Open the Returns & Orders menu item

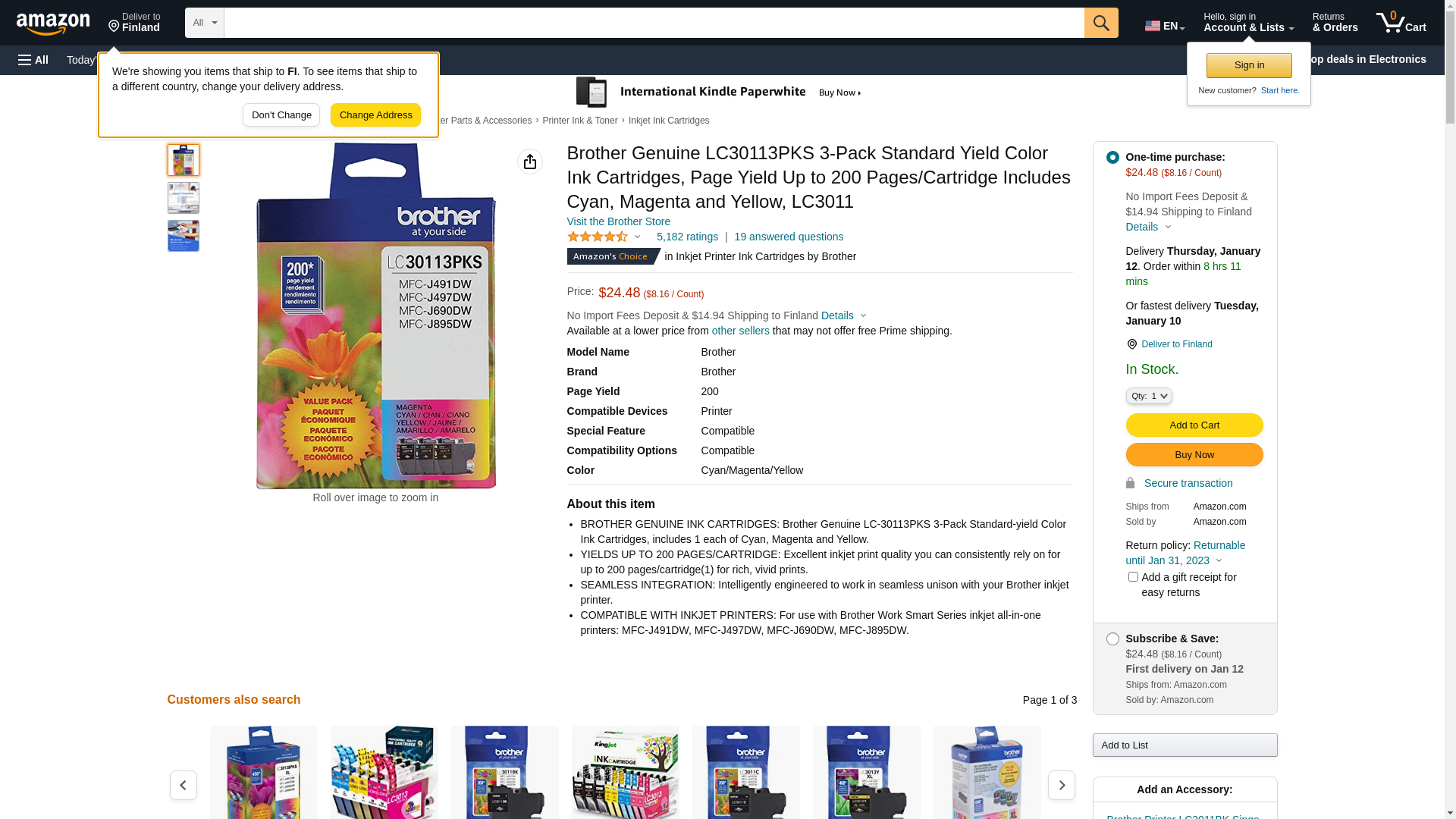[1335, 23]
